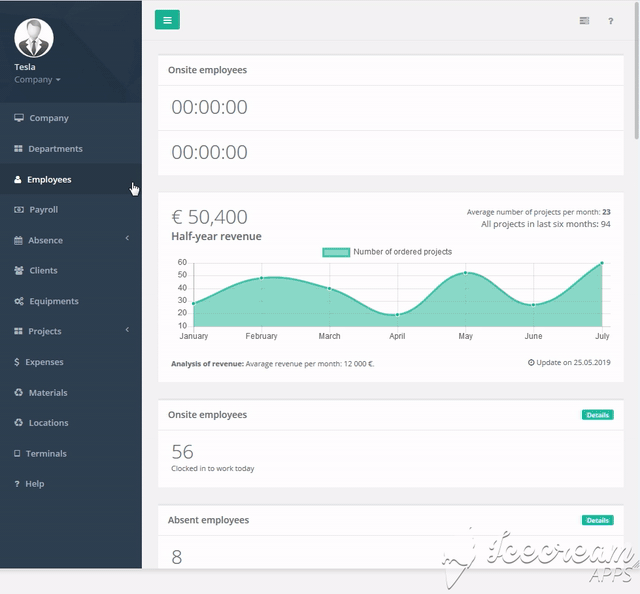
Task: Click the gears icon beside Equipments
Action: pyautogui.click(x=19, y=301)
